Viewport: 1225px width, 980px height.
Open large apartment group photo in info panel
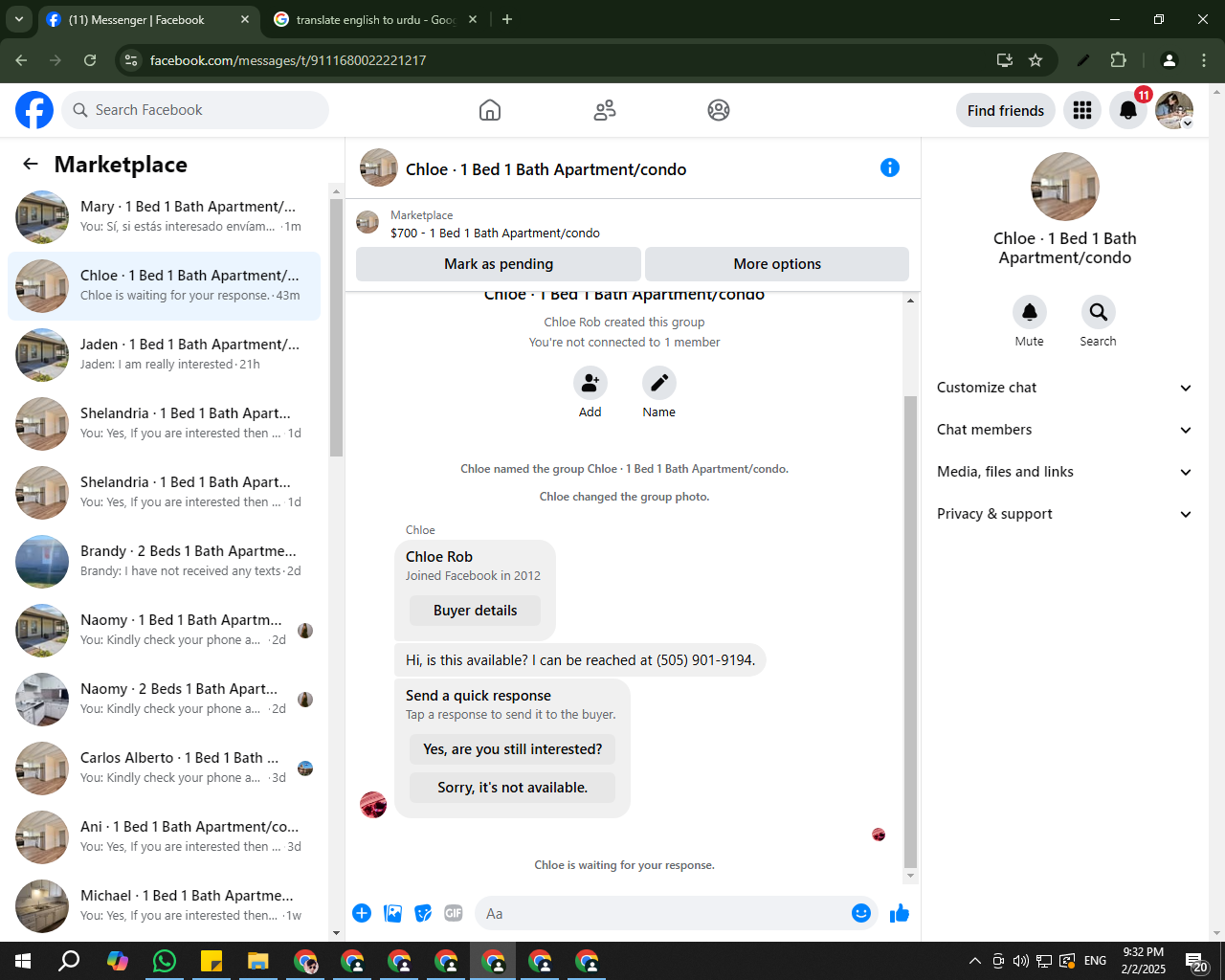[1065, 187]
